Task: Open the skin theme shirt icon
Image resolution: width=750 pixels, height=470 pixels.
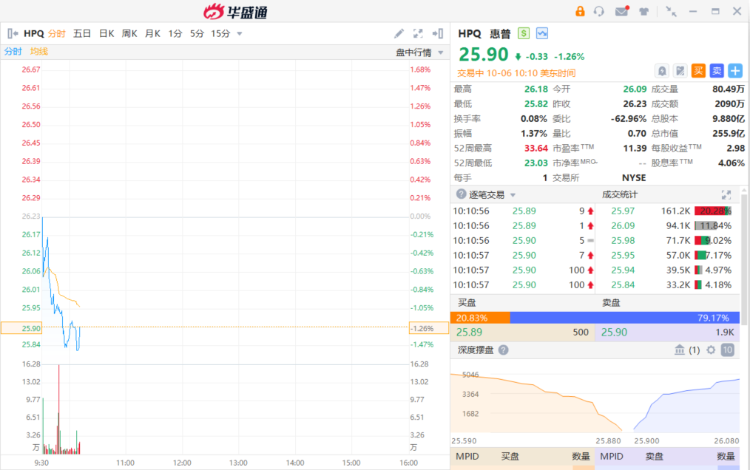Action: (646, 11)
